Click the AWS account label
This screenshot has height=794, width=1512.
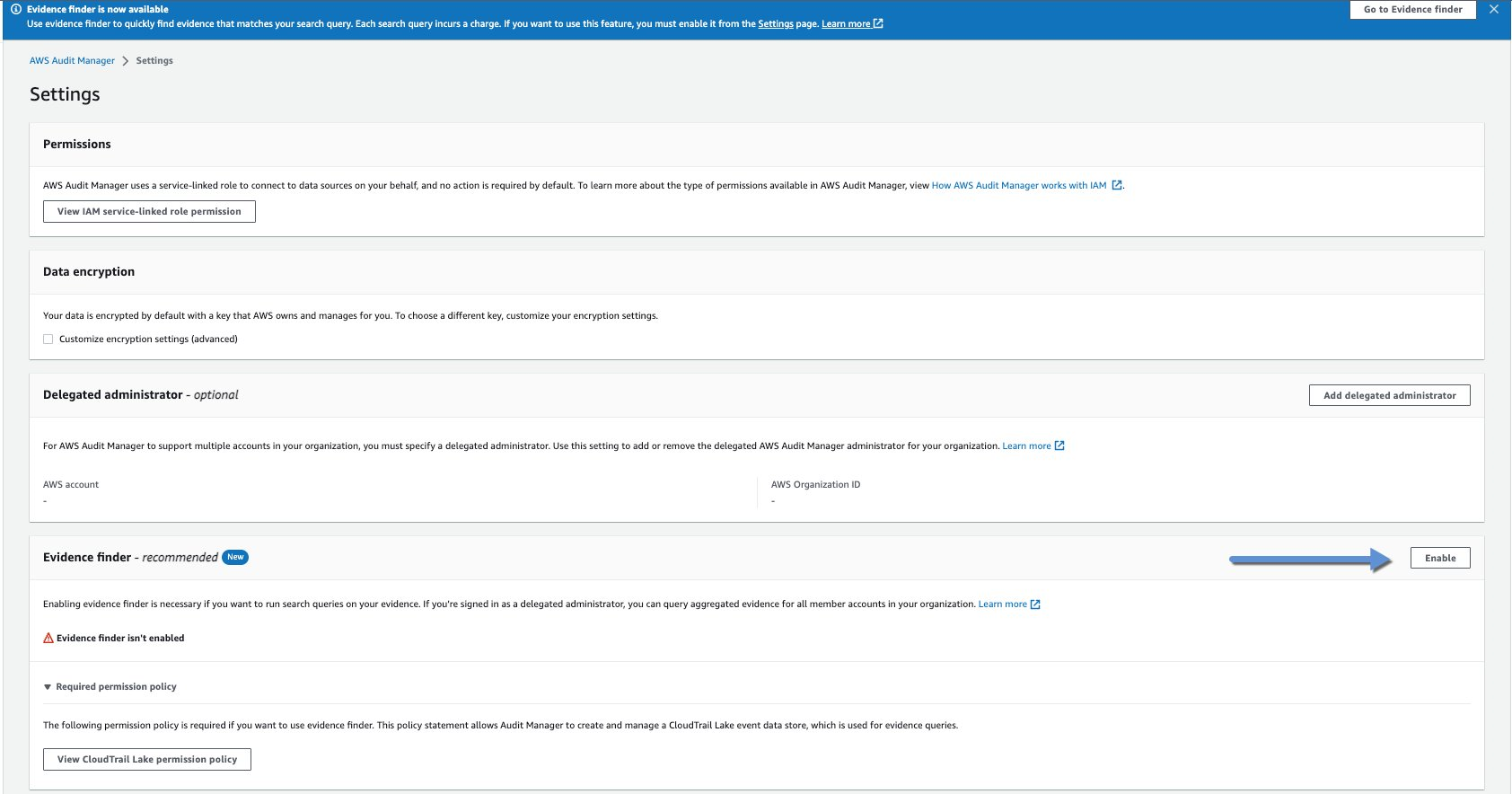[x=71, y=485]
